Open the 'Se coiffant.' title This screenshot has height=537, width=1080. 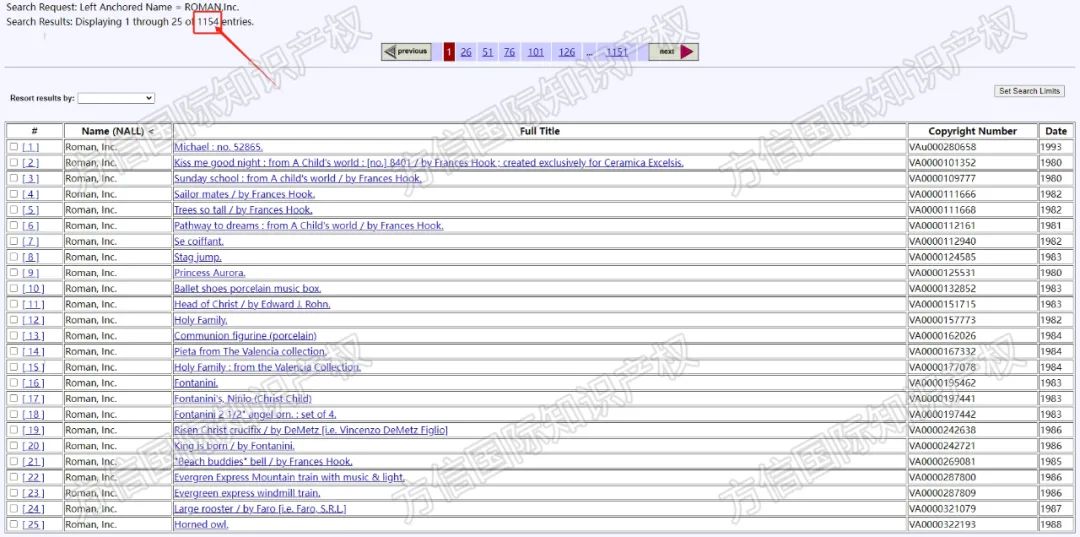198,242
